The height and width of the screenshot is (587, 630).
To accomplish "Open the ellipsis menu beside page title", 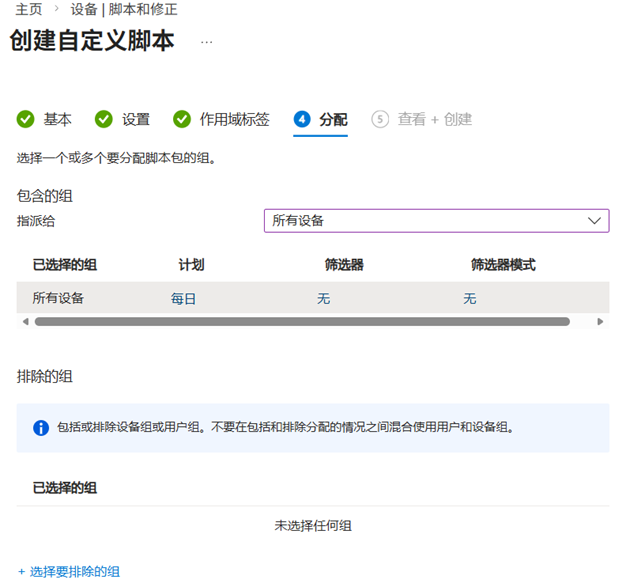I will [x=207, y=42].
